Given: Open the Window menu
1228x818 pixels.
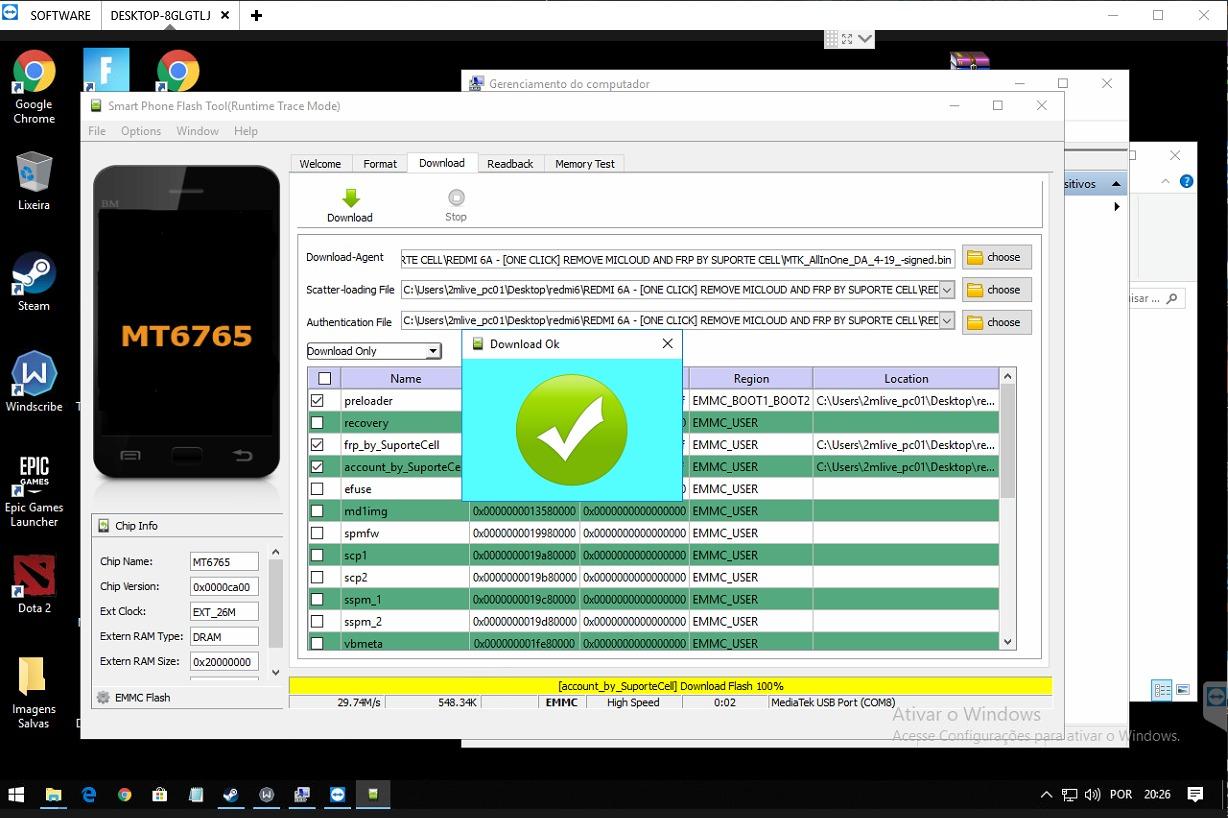Looking at the screenshot, I should [x=197, y=131].
